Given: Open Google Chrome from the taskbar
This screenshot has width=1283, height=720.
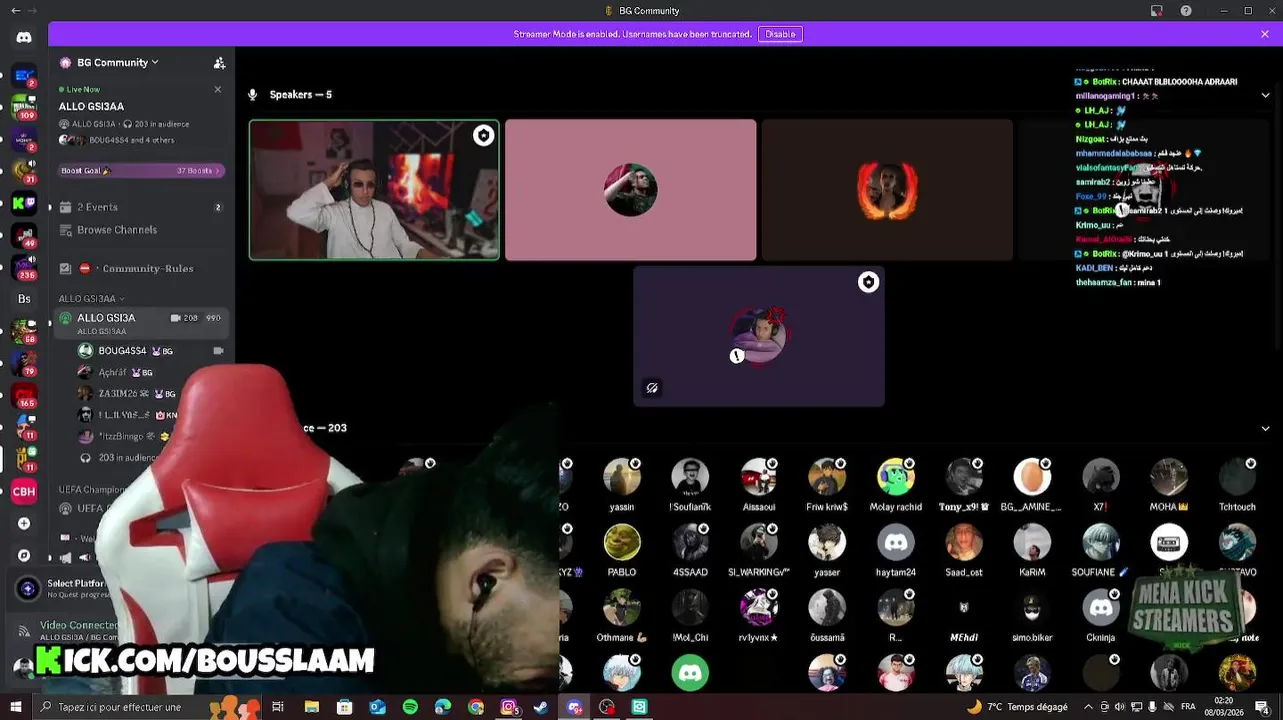Looking at the screenshot, I should click(476, 707).
